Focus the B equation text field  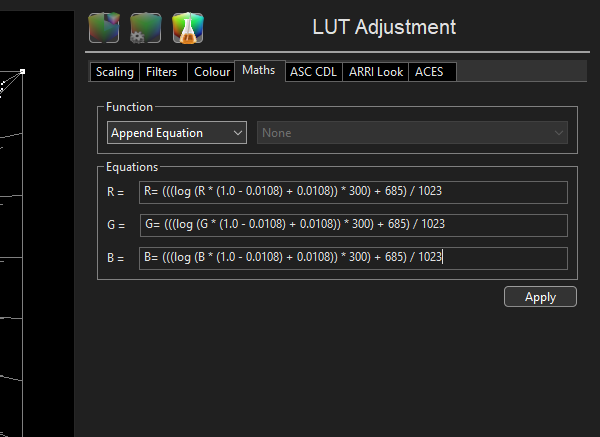pos(353,258)
